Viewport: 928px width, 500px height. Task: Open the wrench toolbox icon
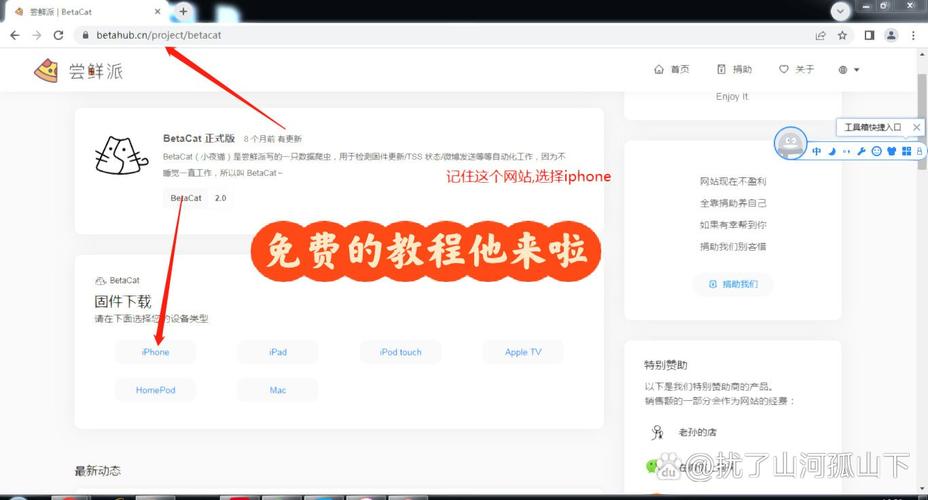point(861,151)
